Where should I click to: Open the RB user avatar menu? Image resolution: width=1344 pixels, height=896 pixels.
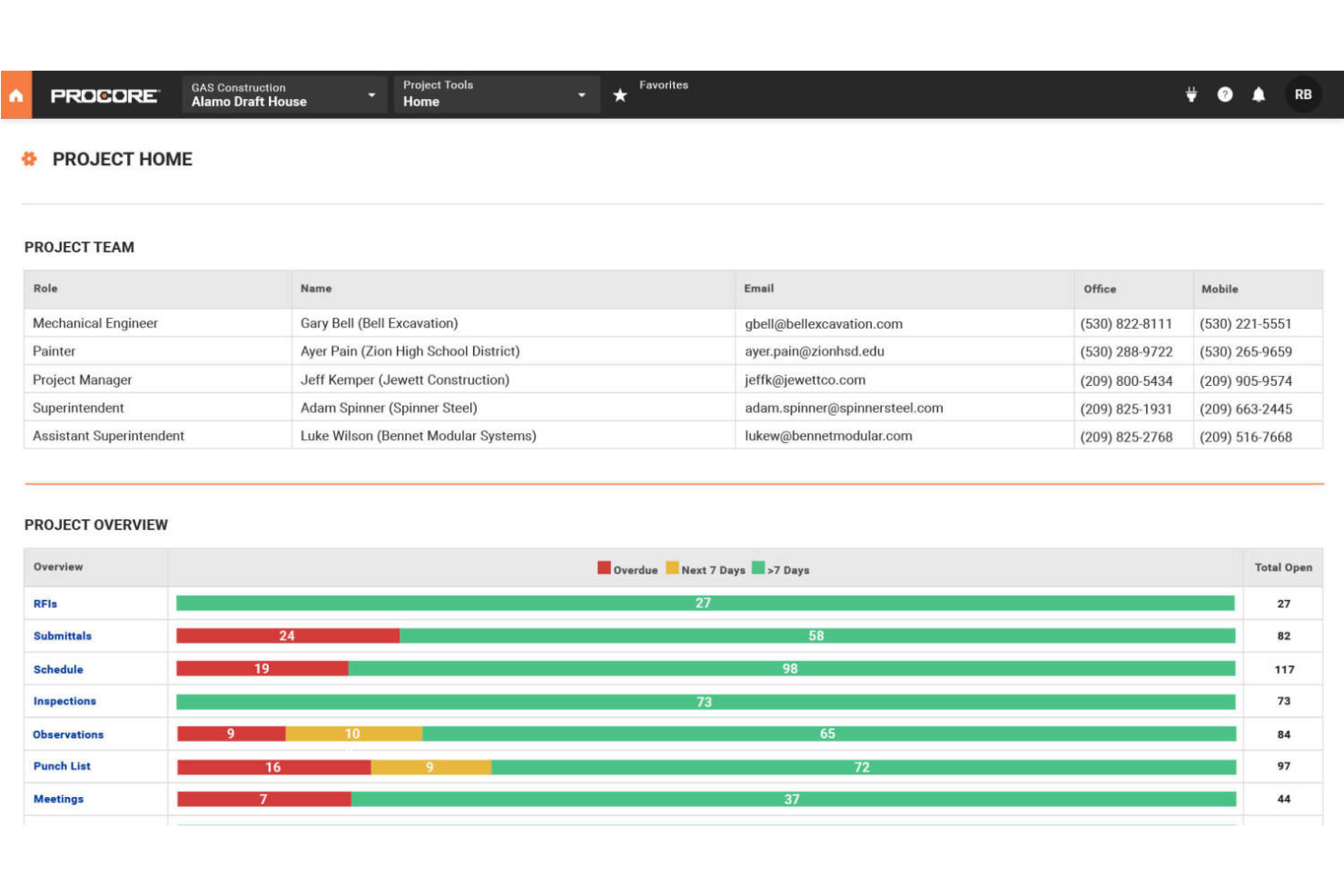1303,94
